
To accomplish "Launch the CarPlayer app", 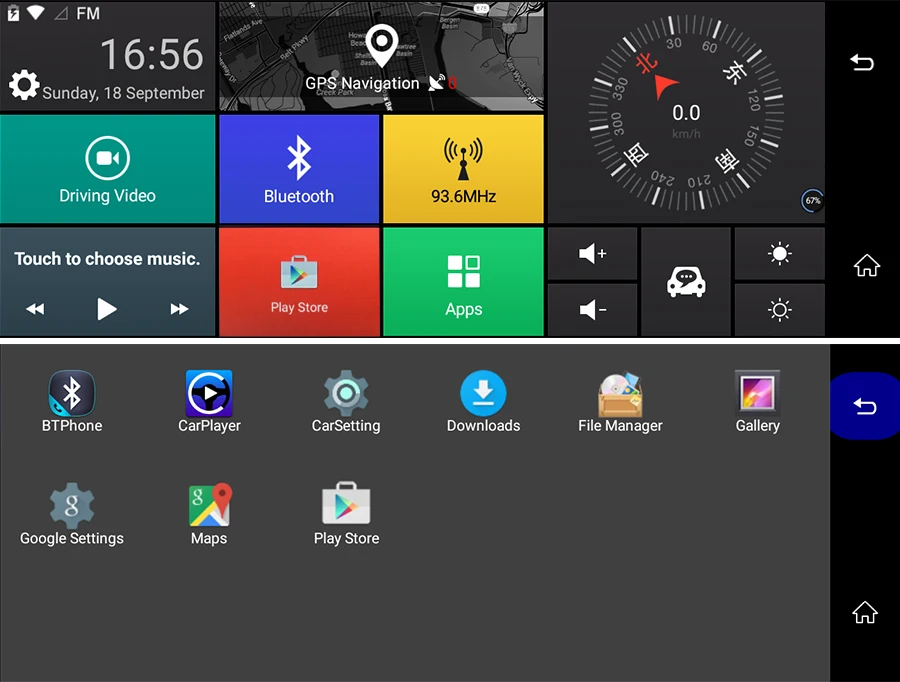I will click(209, 401).
